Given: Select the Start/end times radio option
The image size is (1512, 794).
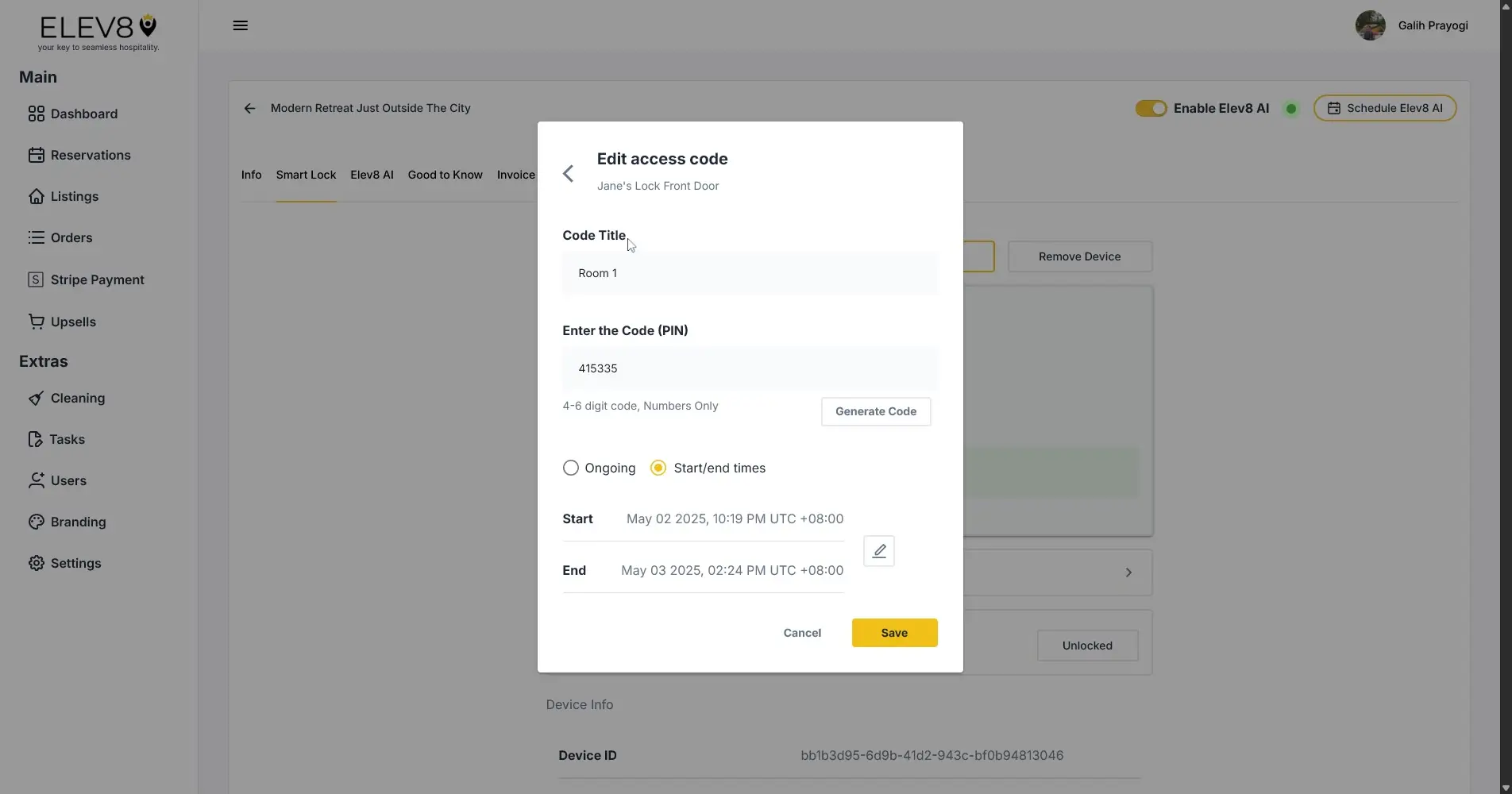Looking at the screenshot, I should 658,468.
